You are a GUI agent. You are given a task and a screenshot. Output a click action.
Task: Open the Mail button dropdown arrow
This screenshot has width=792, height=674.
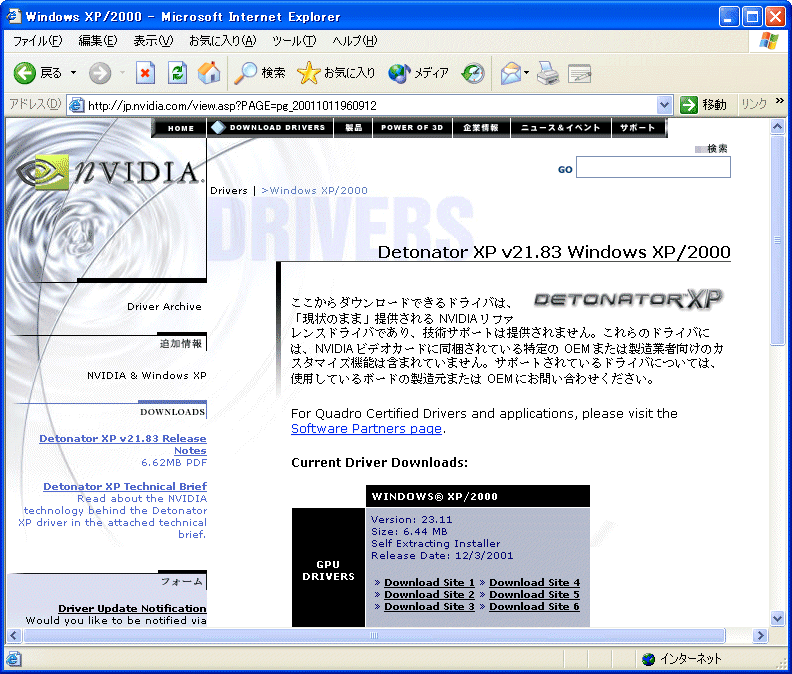[526, 73]
